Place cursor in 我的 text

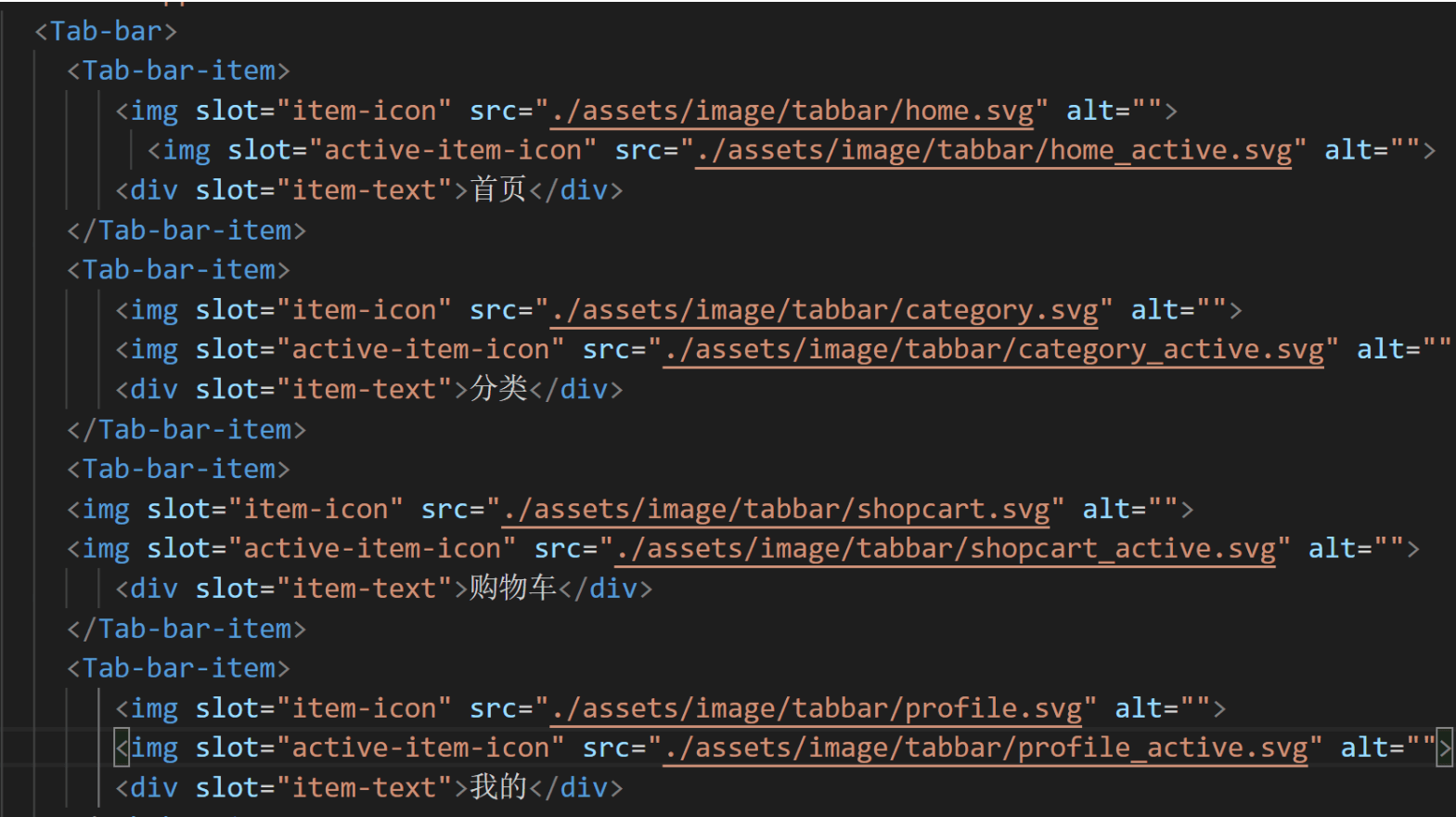coord(498,787)
